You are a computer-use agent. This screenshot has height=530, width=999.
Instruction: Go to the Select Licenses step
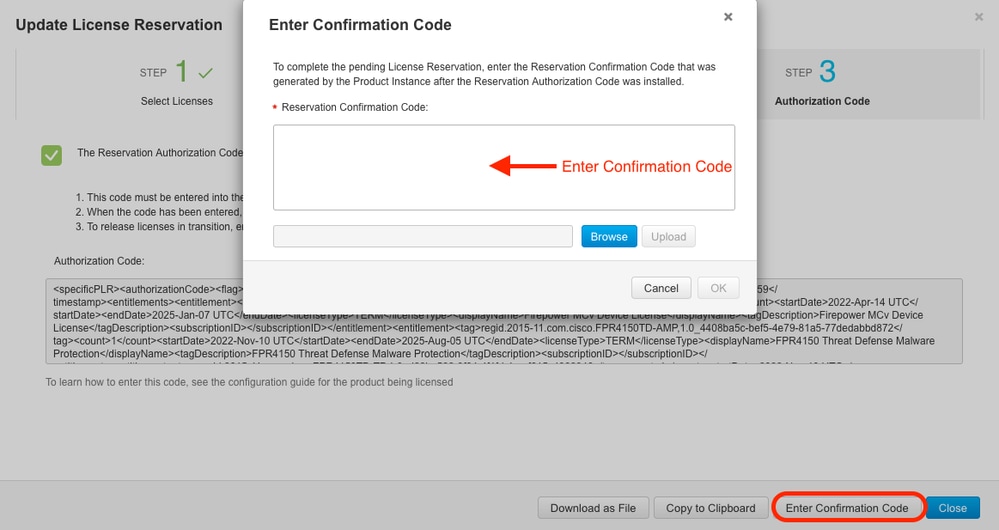(x=176, y=101)
